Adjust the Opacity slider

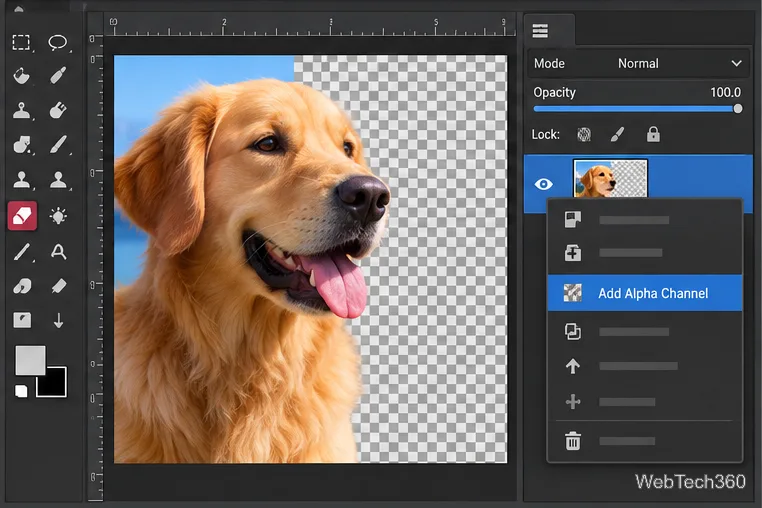(x=638, y=109)
